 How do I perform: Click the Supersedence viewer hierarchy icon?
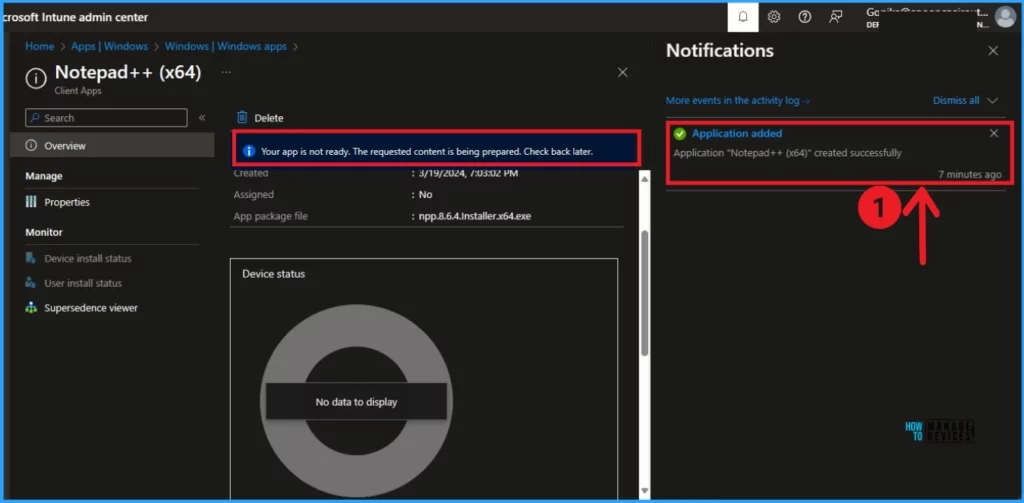coord(31,308)
